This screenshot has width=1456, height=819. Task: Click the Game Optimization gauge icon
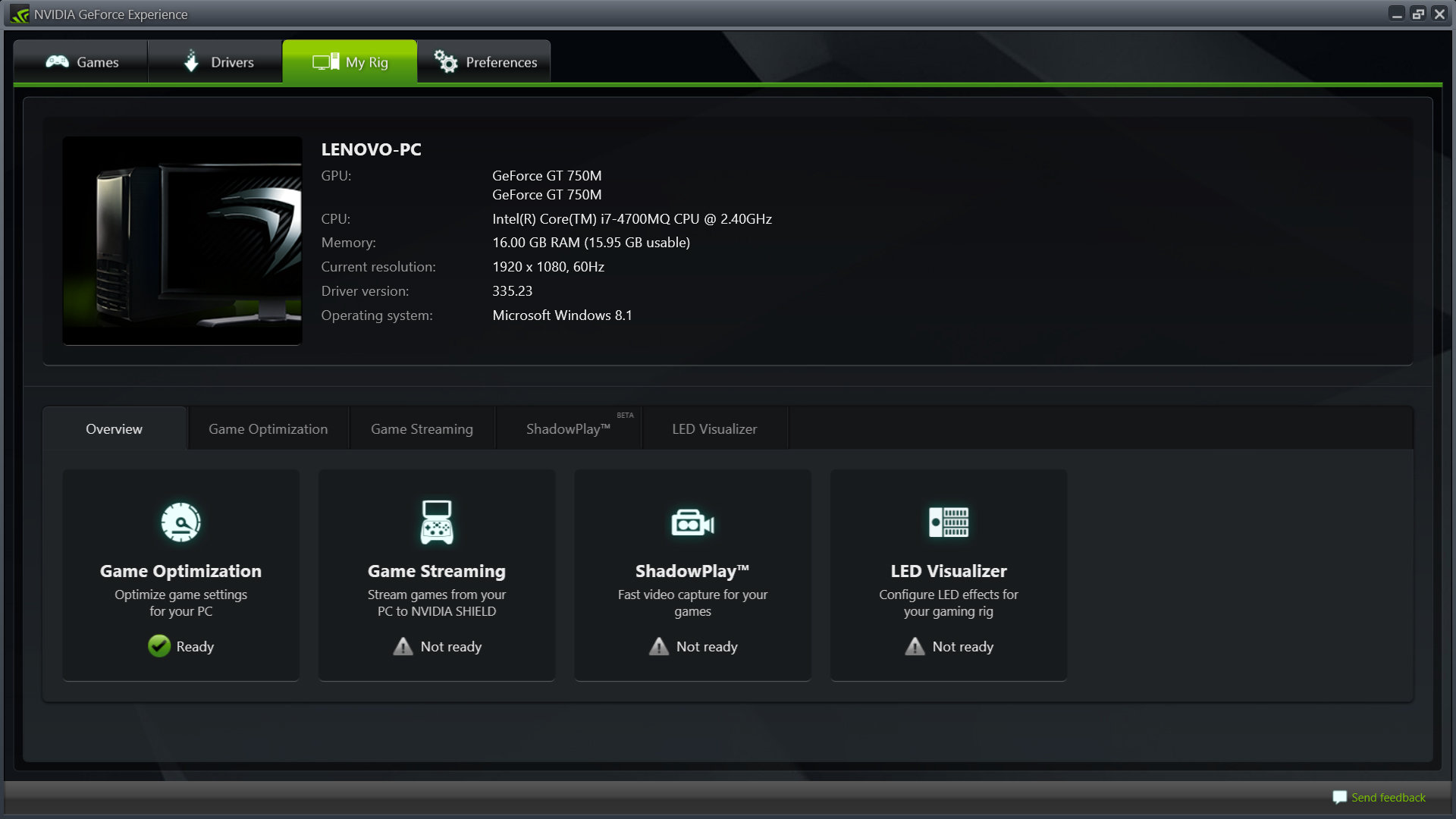coord(180,522)
